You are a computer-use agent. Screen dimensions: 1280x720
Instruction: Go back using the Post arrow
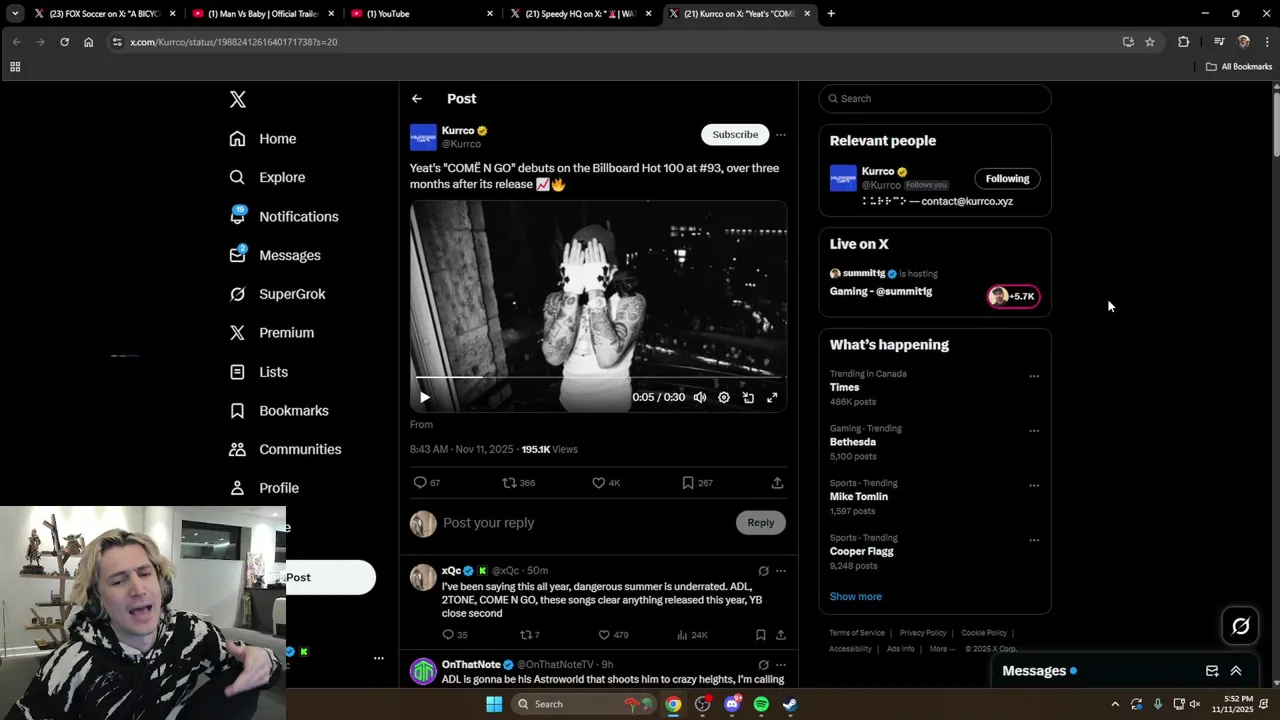pyautogui.click(x=417, y=99)
